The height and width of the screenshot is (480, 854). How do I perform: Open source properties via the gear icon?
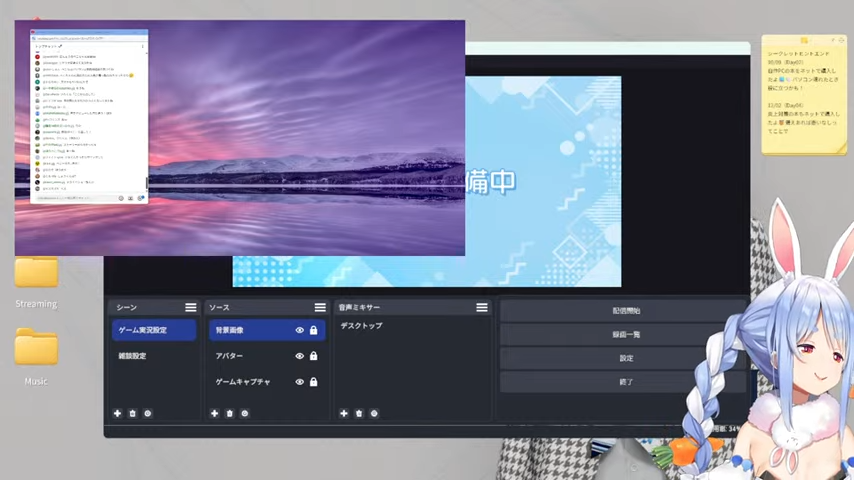tap(245, 414)
